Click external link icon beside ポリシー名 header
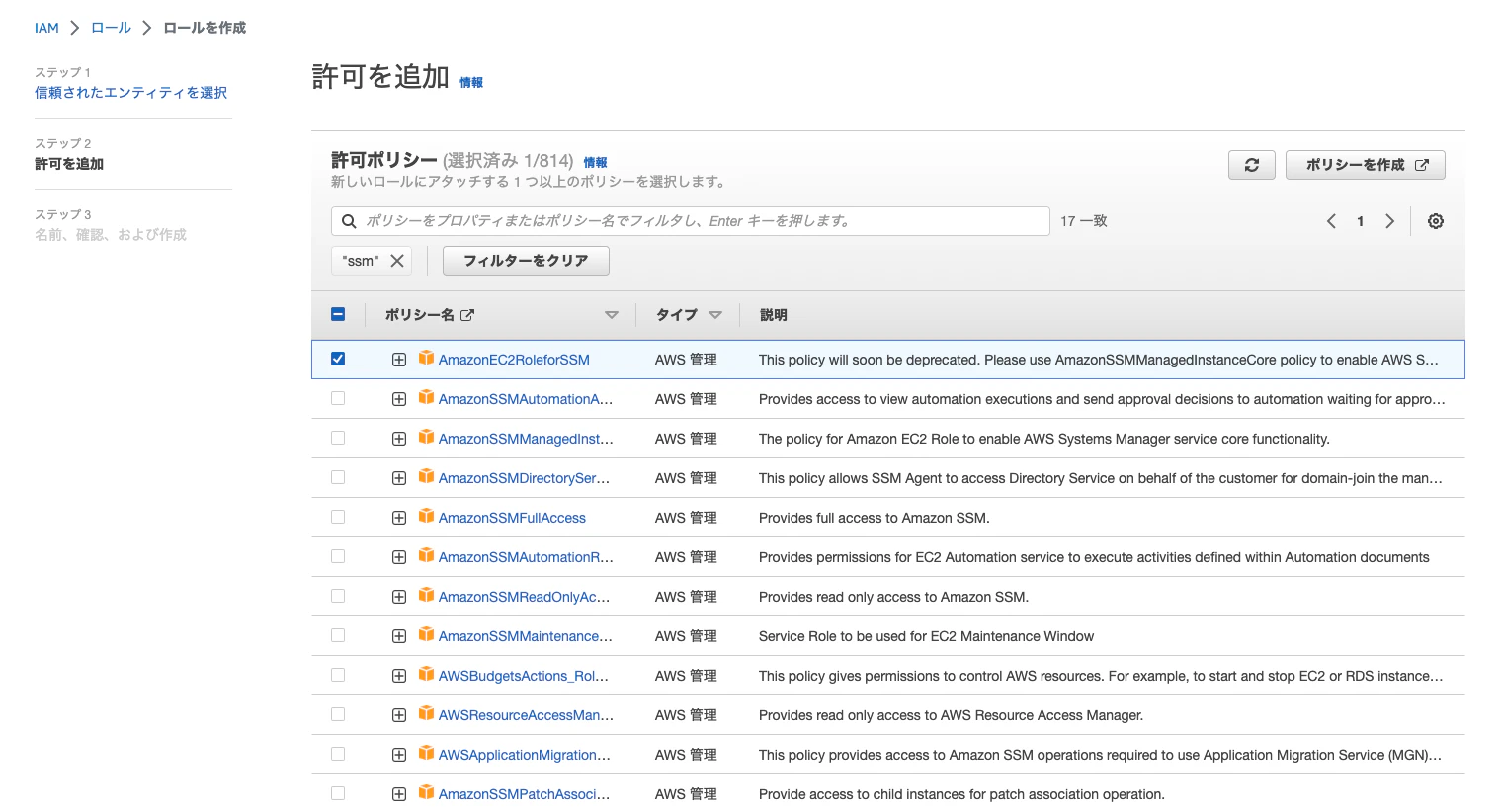The height and width of the screenshot is (812, 1501). tap(467, 315)
